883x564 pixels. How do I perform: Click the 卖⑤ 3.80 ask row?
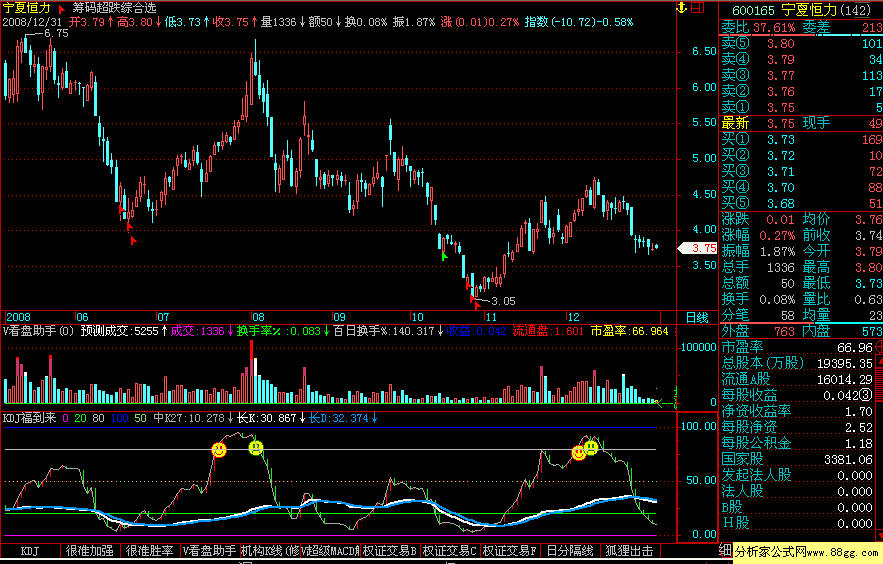click(x=801, y=43)
